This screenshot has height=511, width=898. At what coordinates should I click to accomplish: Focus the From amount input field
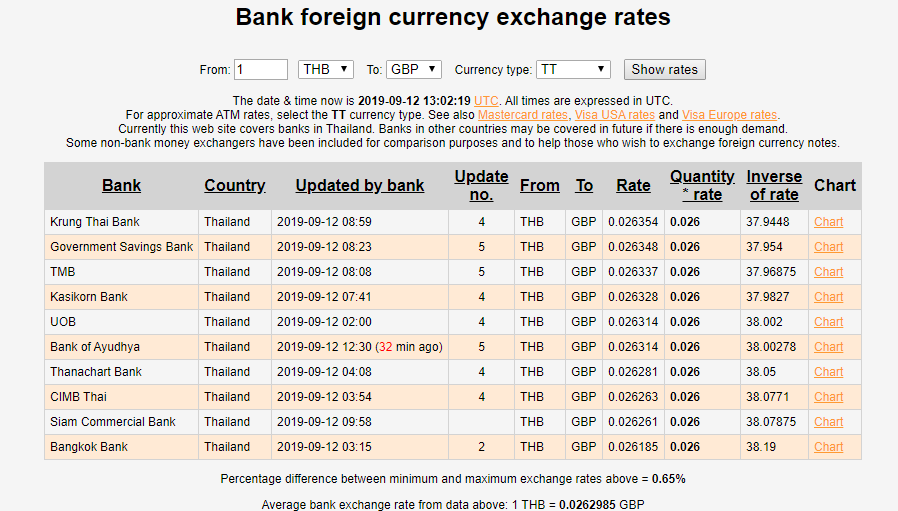pos(261,70)
